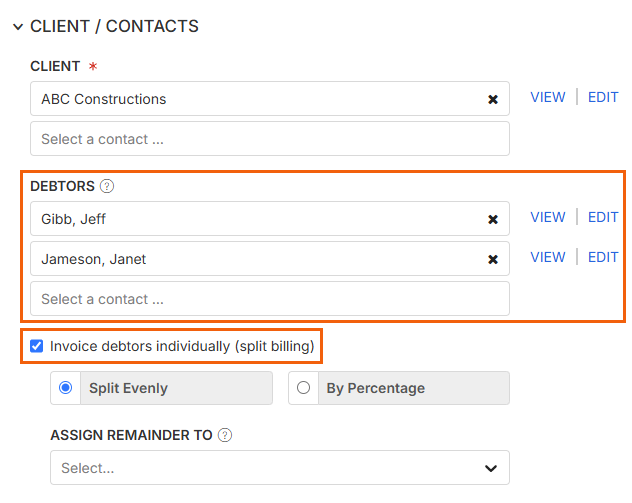Click the client Select a contact field
This screenshot has width=632, height=503.
click(270, 139)
